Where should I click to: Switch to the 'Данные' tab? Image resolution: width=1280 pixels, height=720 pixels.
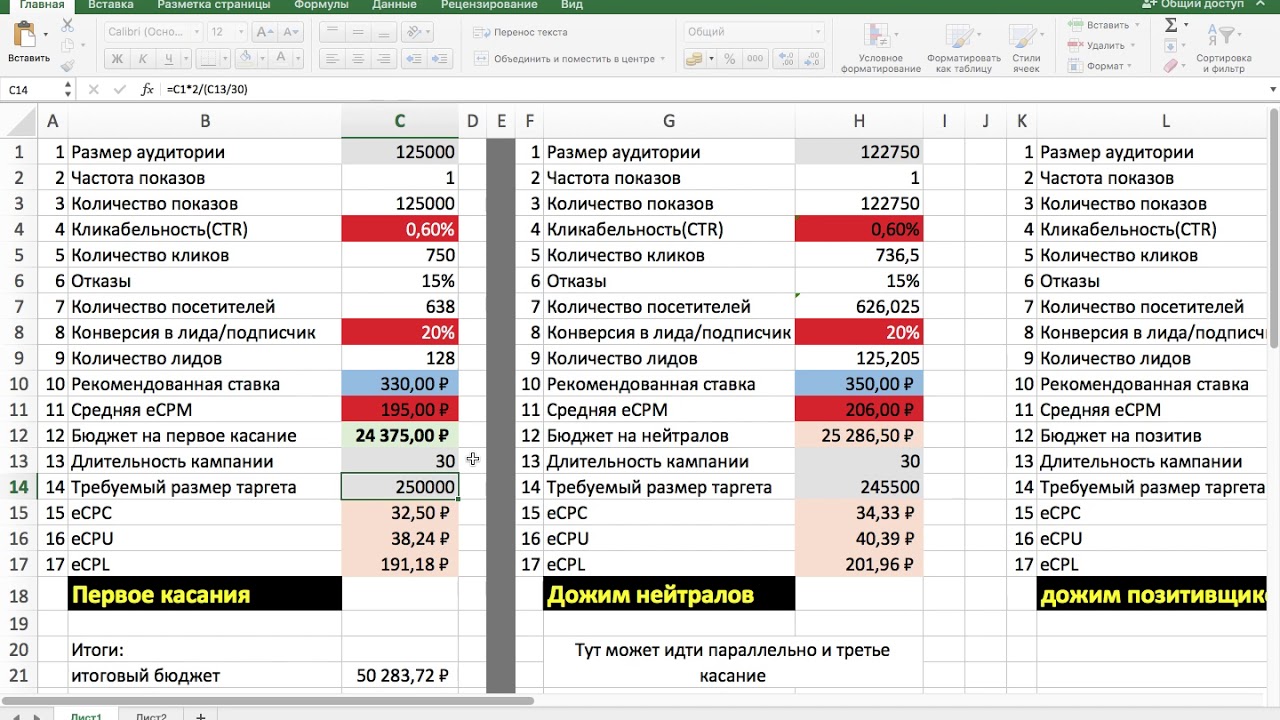click(394, 5)
